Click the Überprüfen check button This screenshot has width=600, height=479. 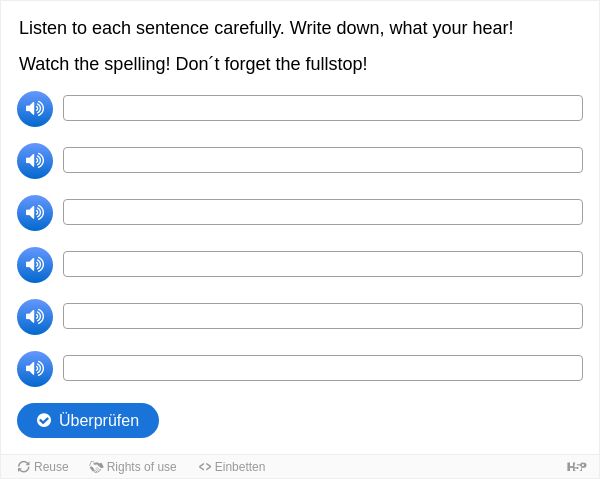[88, 420]
